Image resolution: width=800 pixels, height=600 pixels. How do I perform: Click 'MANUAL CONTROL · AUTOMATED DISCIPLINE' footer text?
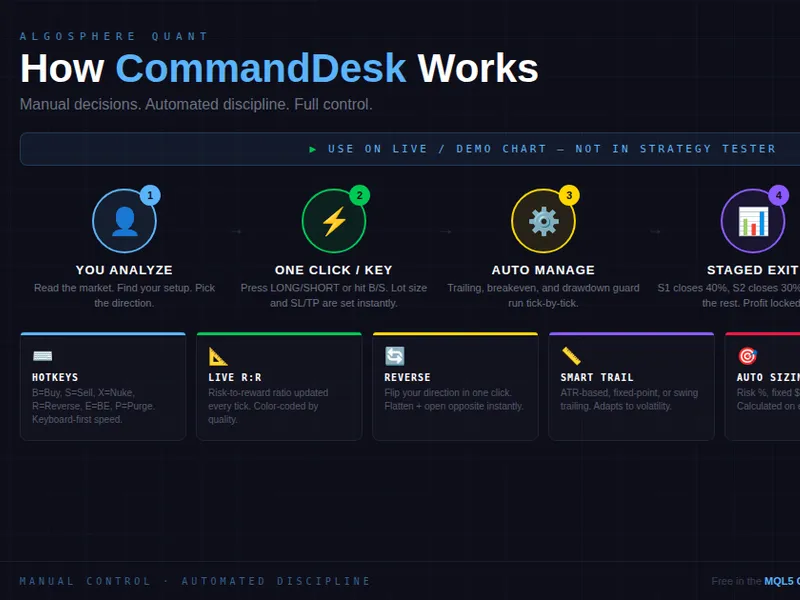click(194, 581)
